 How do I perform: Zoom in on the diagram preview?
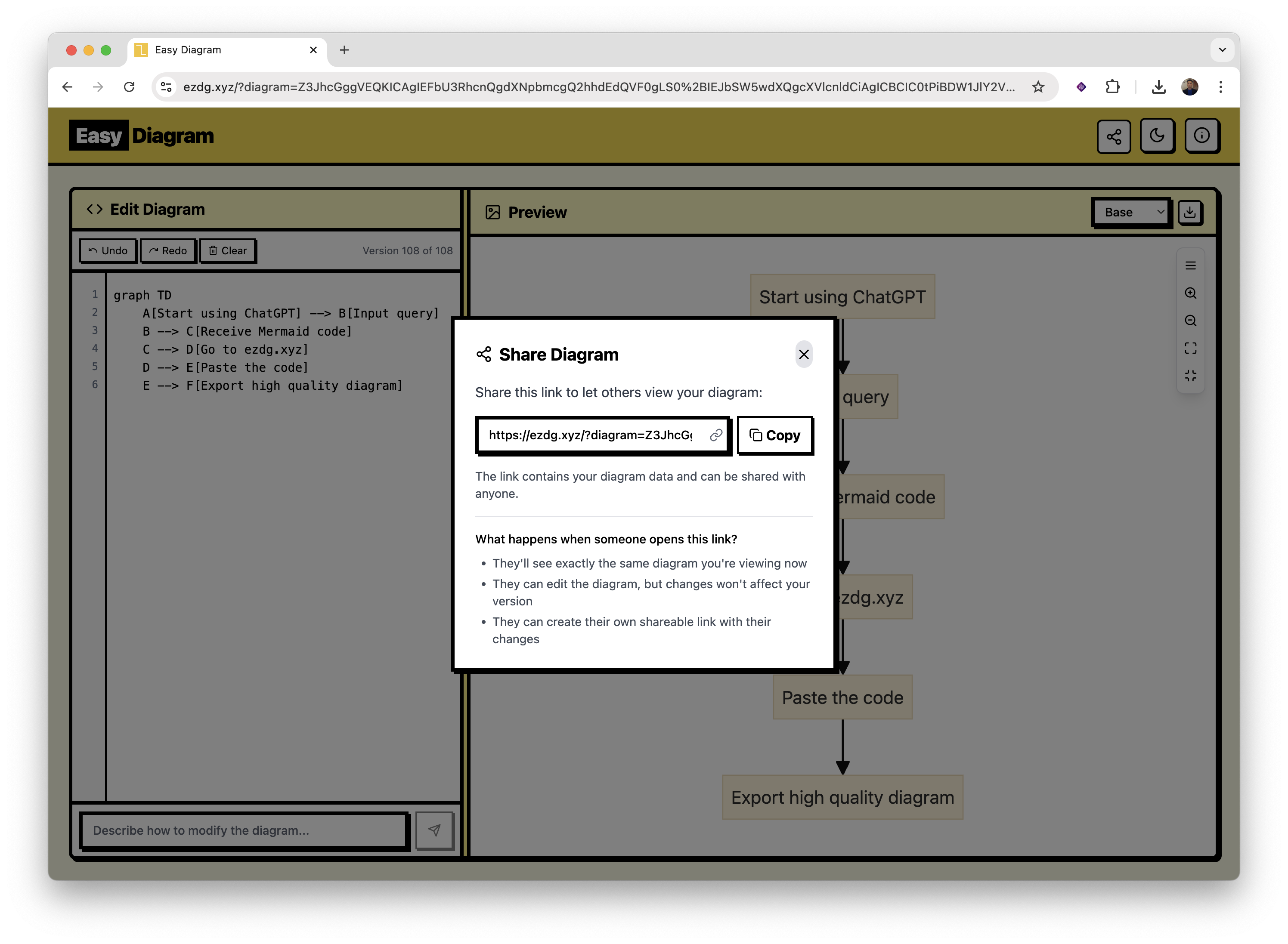(x=1191, y=293)
